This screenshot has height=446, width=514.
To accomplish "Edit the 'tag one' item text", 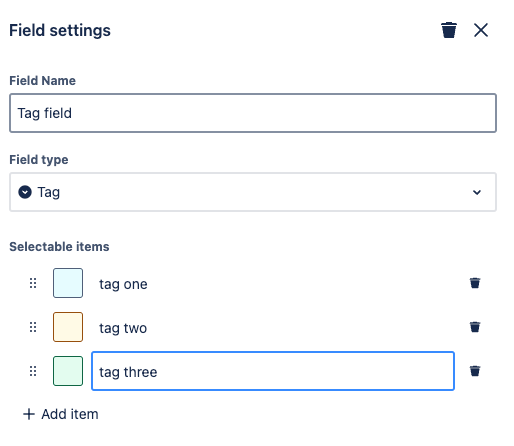I will point(273,284).
